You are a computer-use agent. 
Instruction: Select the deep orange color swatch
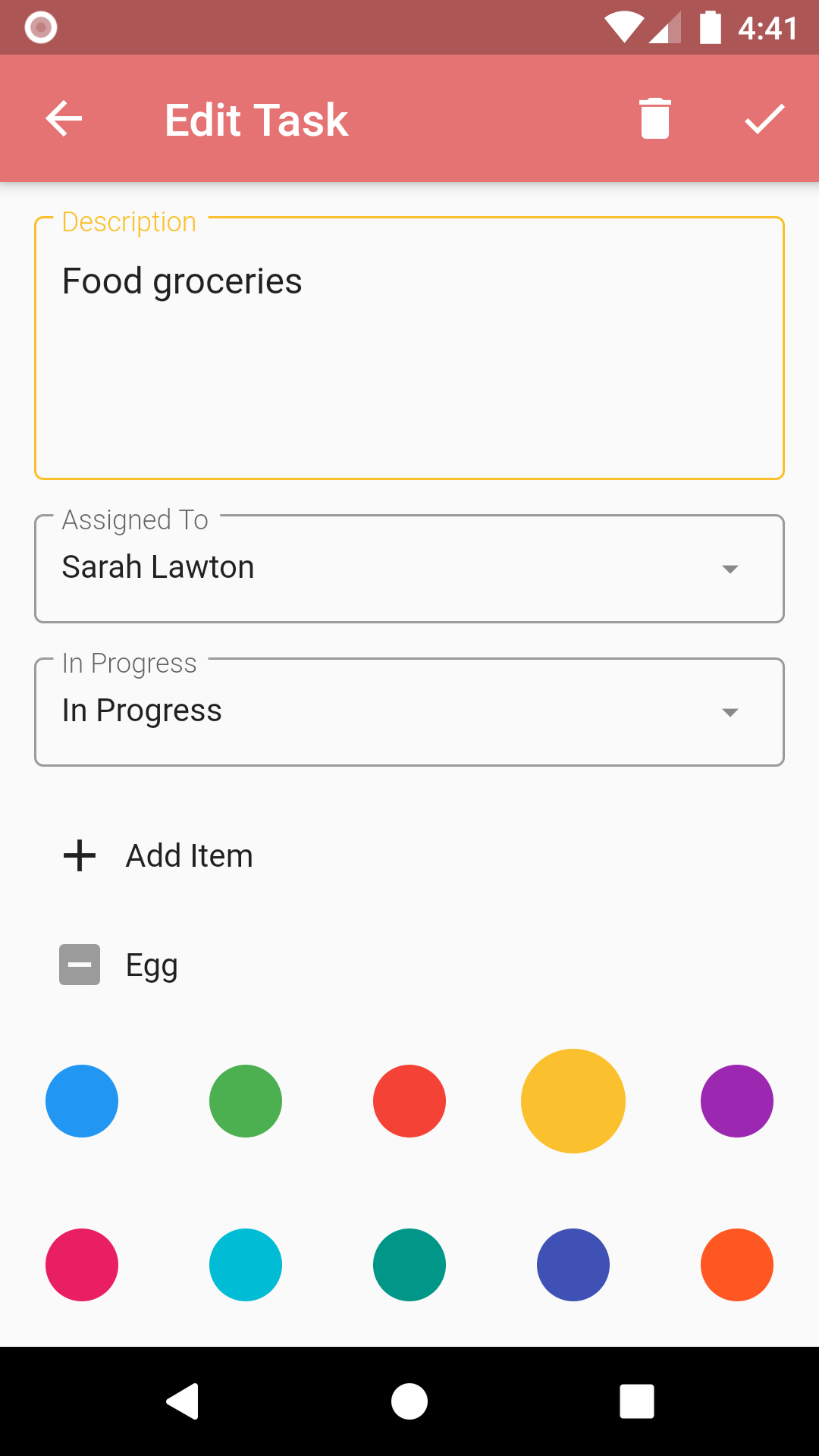coord(737,1265)
